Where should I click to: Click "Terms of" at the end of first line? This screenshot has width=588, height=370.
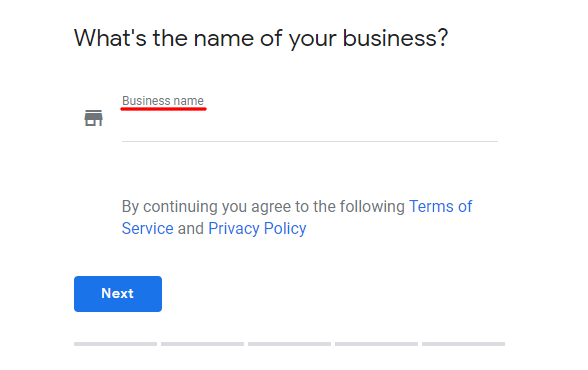click(x=440, y=207)
